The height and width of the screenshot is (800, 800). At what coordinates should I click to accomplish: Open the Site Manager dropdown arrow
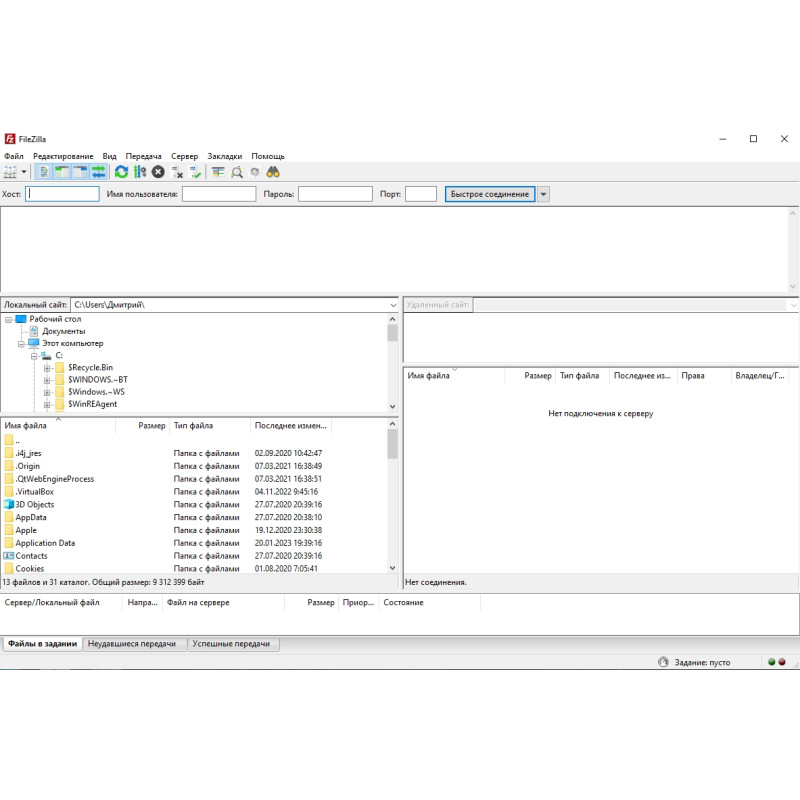pyautogui.click(x=22, y=171)
